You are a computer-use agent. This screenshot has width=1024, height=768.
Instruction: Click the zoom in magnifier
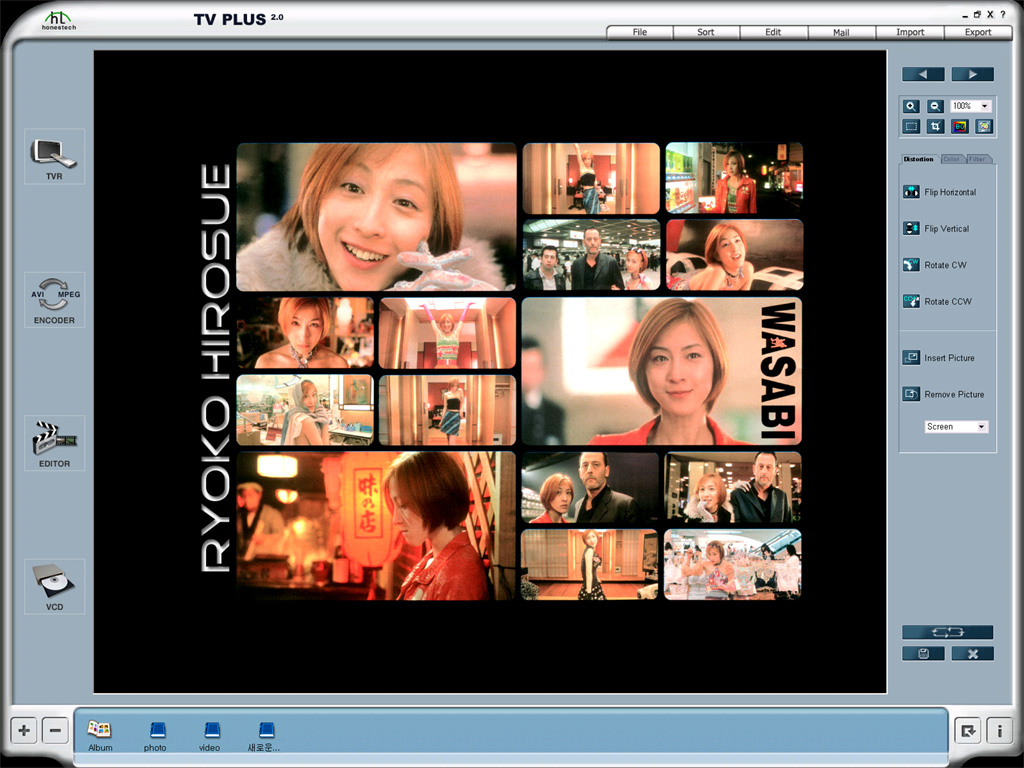point(911,106)
